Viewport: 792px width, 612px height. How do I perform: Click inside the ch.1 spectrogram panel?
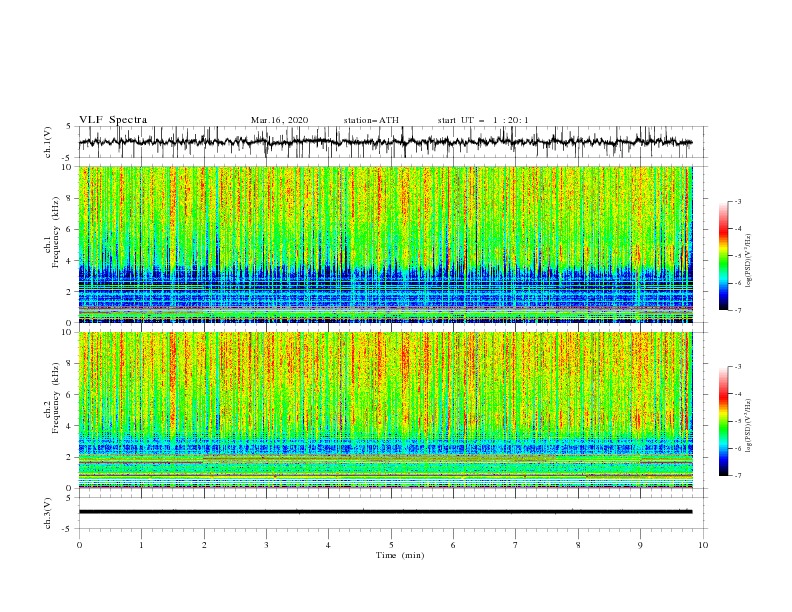(385, 244)
